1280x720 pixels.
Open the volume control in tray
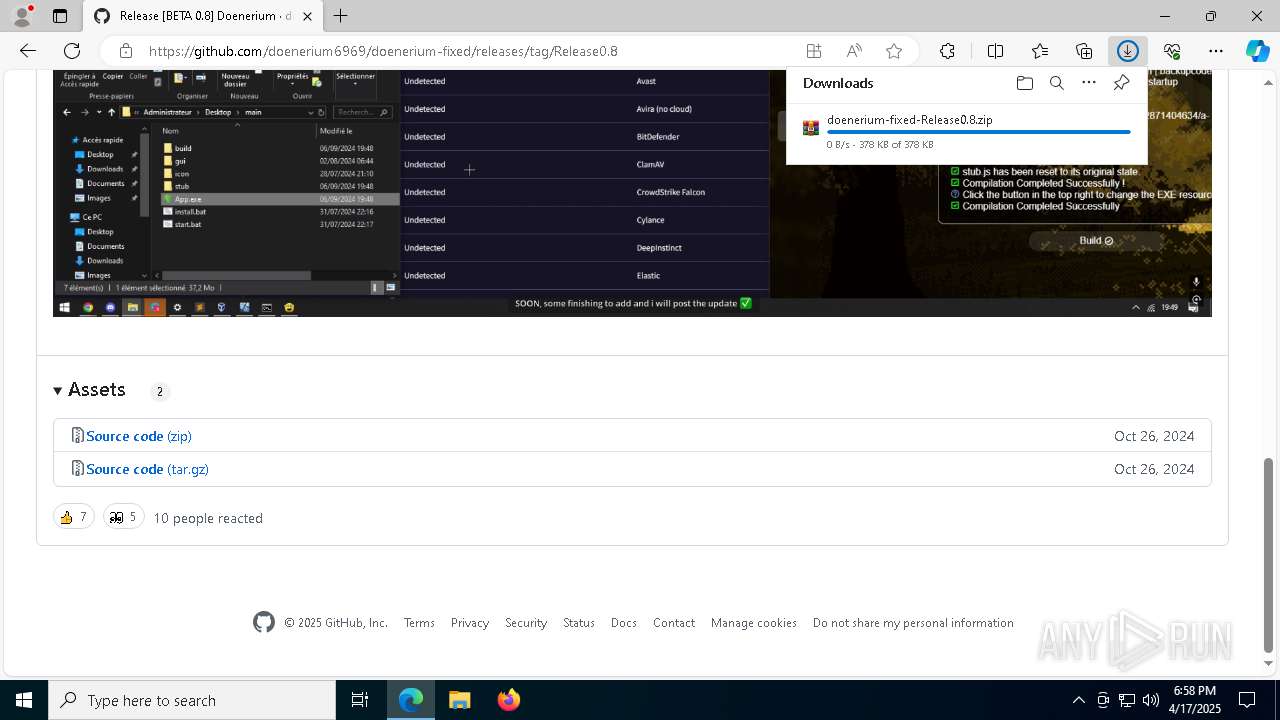(1151, 700)
